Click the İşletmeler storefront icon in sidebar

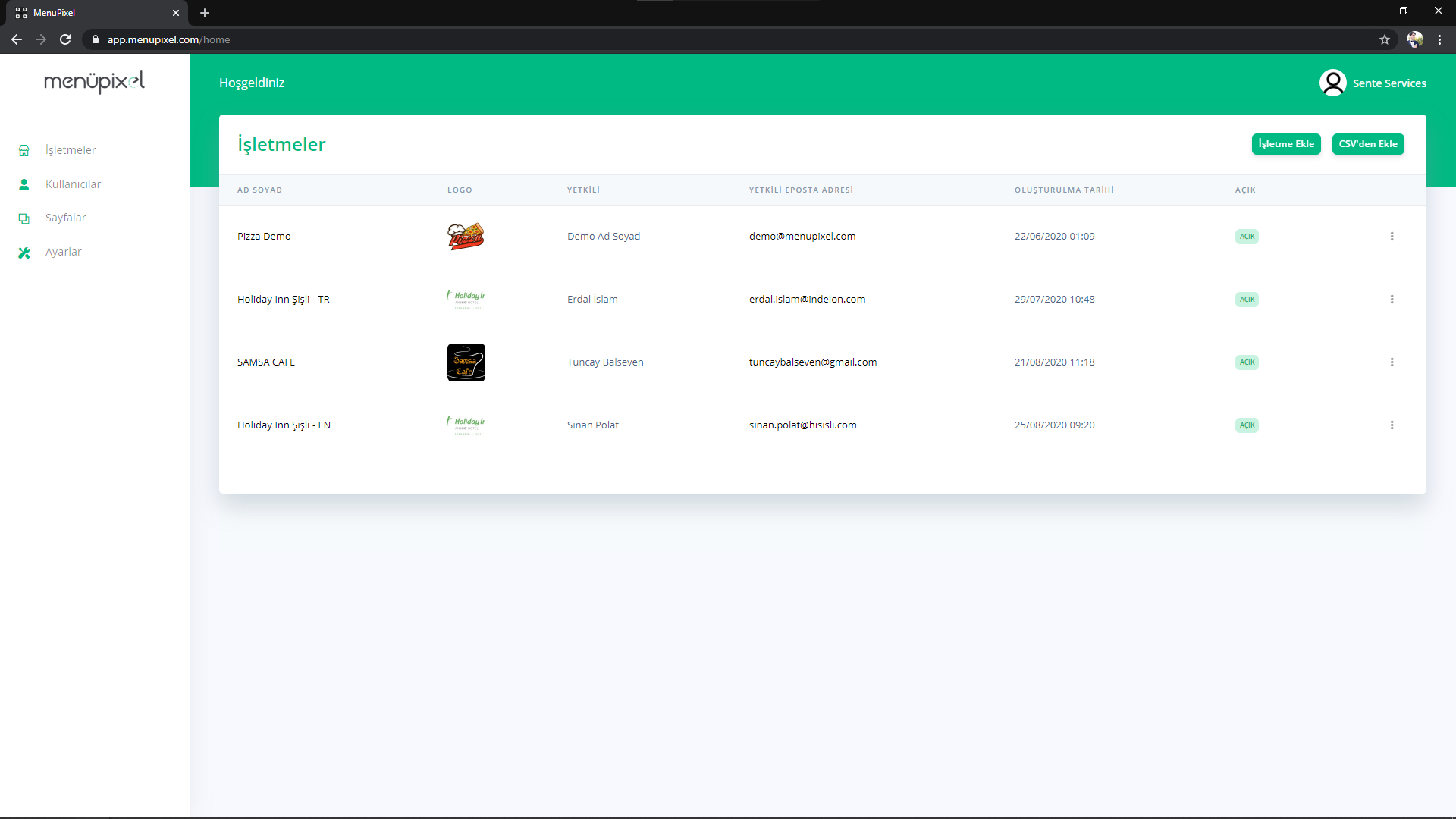(x=24, y=151)
